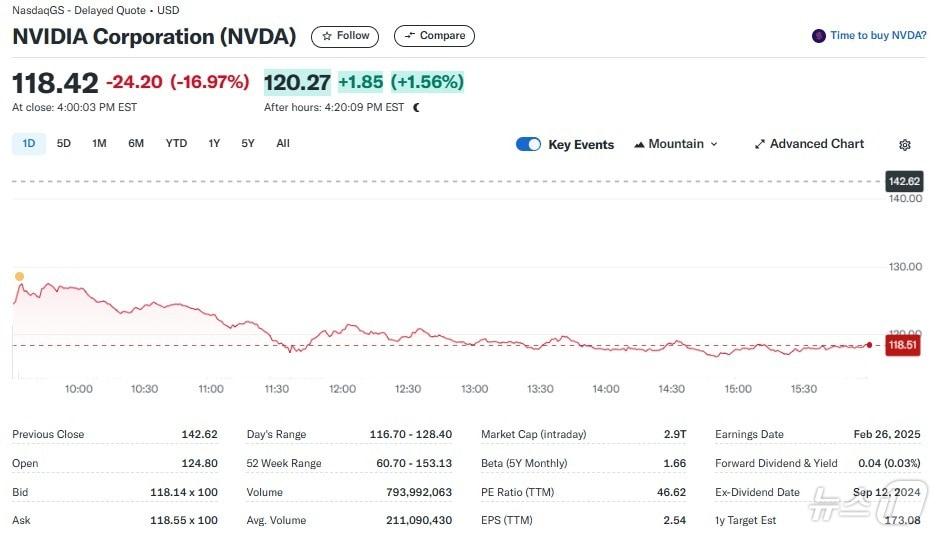Follow NVIDIA Corporation stock

pyautogui.click(x=344, y=36)
